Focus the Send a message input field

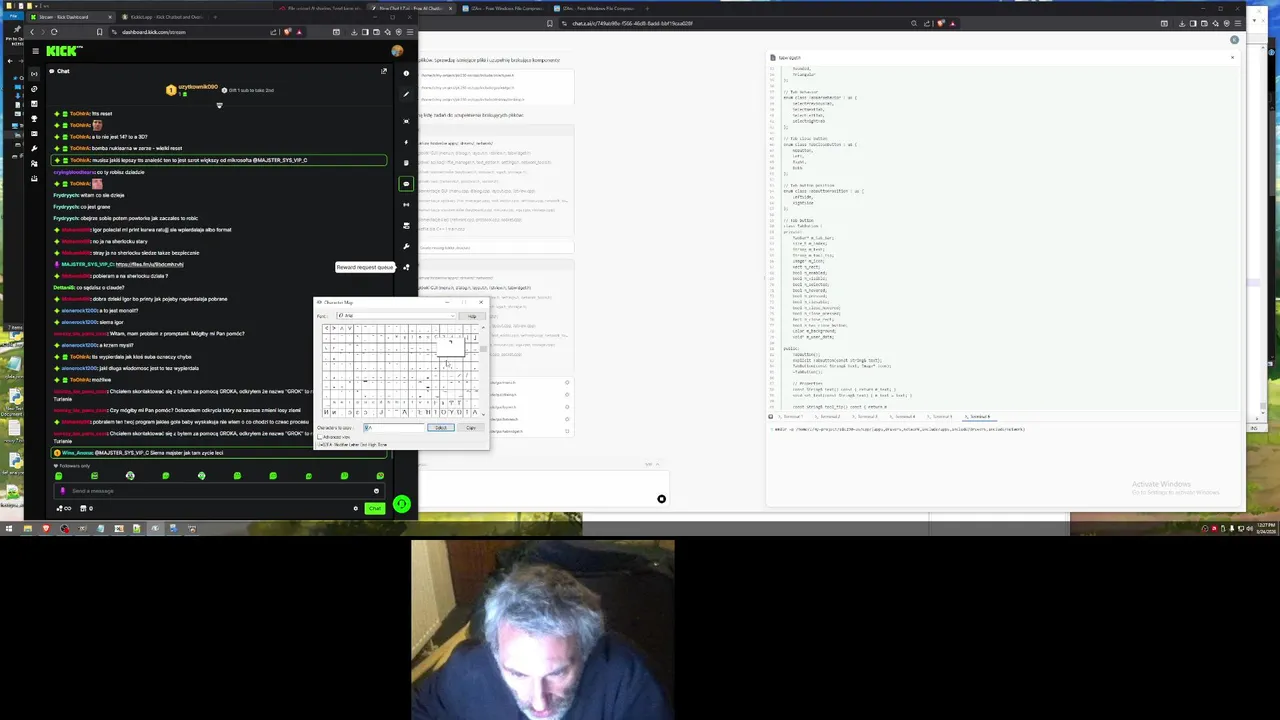(x=220, y=491)
